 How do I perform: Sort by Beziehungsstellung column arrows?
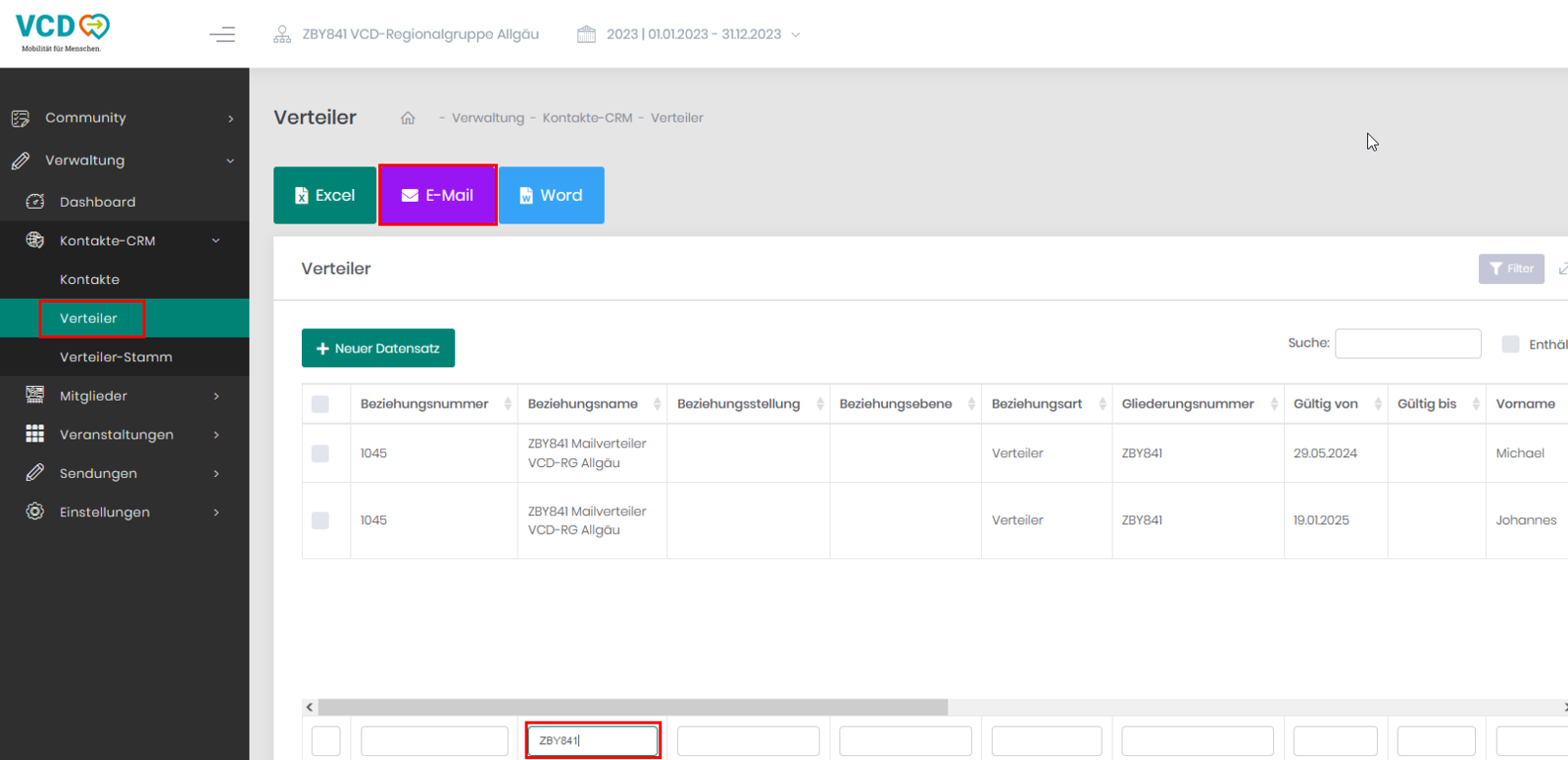point(820,404)
